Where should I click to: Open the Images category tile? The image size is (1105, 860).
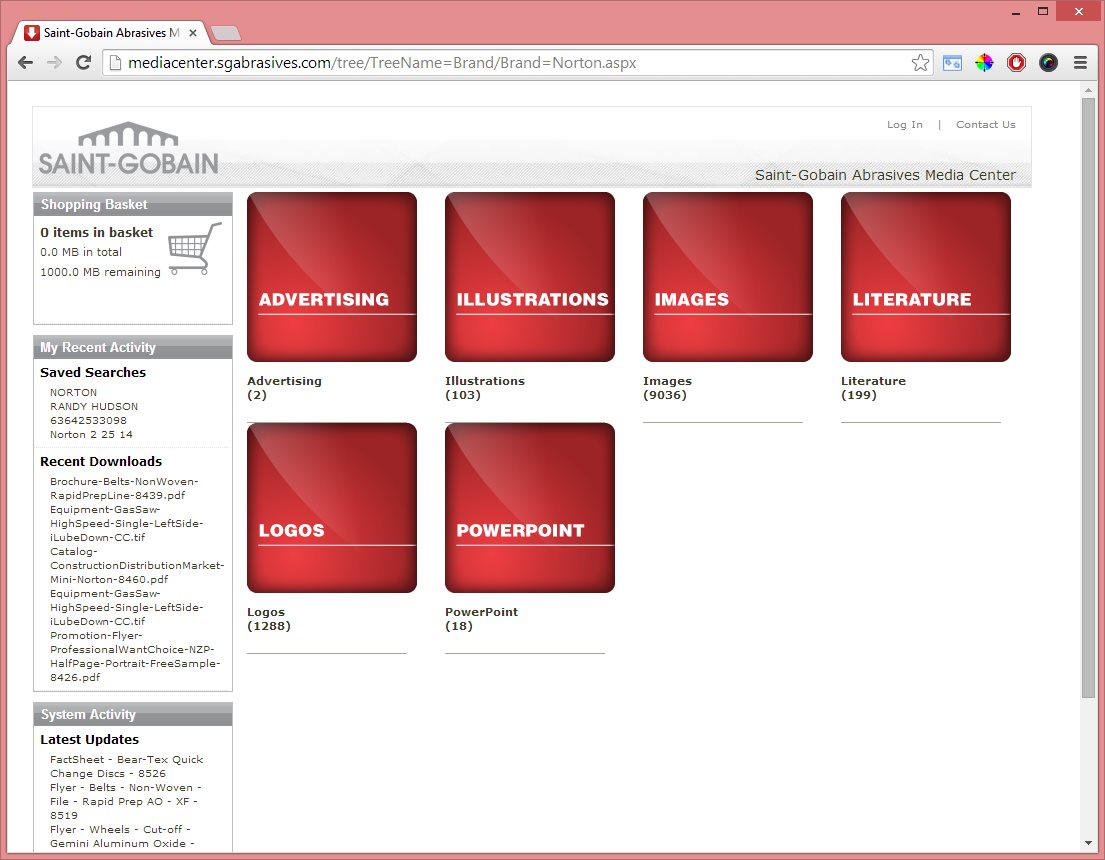[728, 277]
